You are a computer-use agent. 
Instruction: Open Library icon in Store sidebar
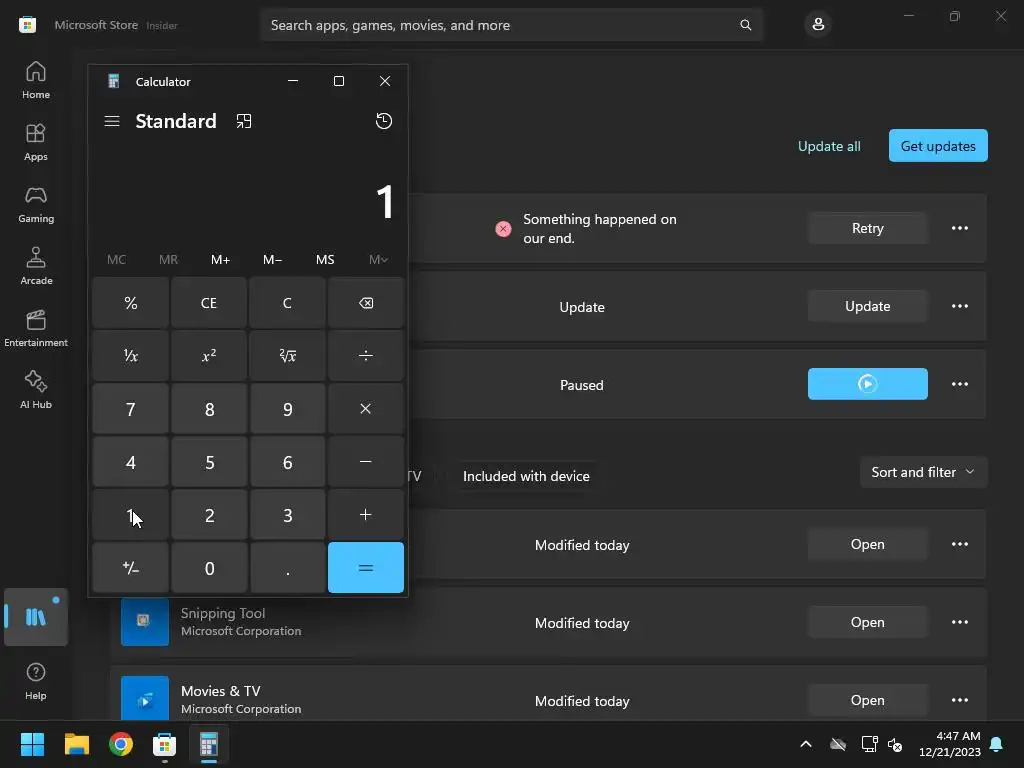(36, 617)
